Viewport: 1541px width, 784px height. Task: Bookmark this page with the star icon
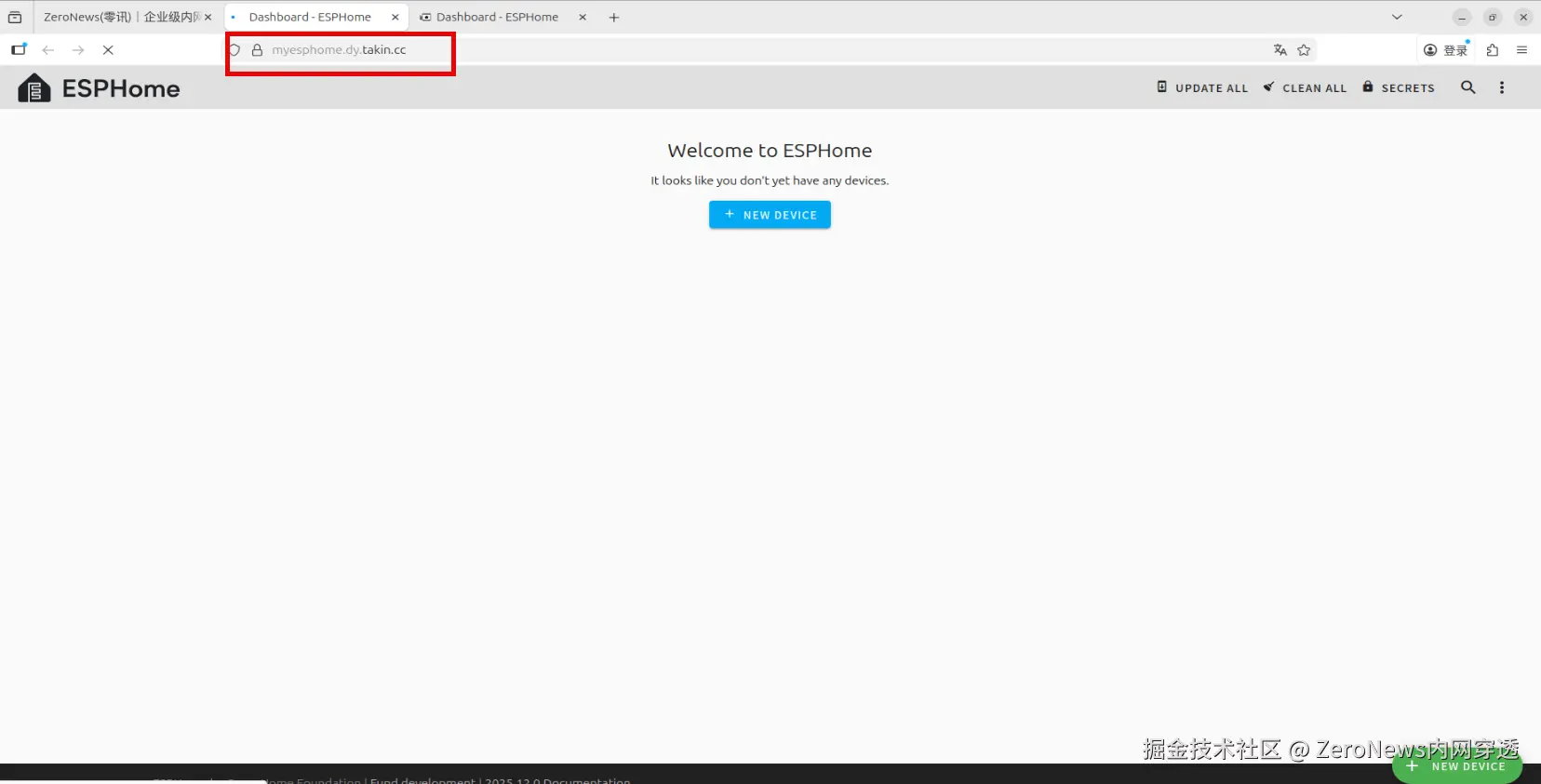(x=1304, y=50)
